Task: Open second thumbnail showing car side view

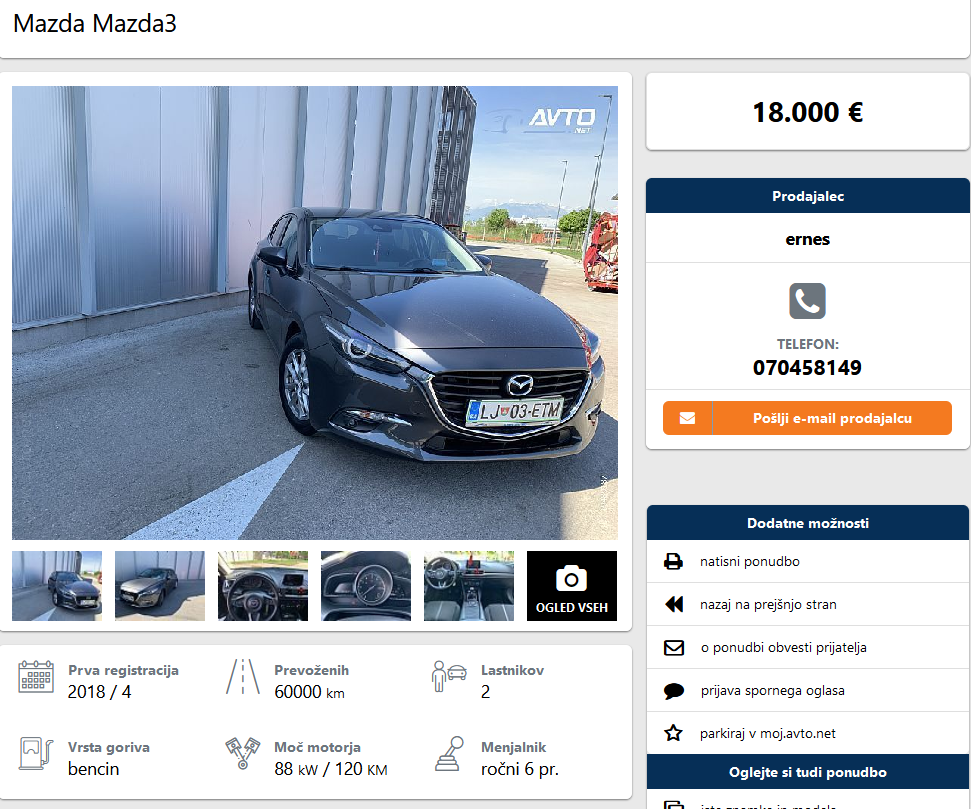Action: coord(160,586)
